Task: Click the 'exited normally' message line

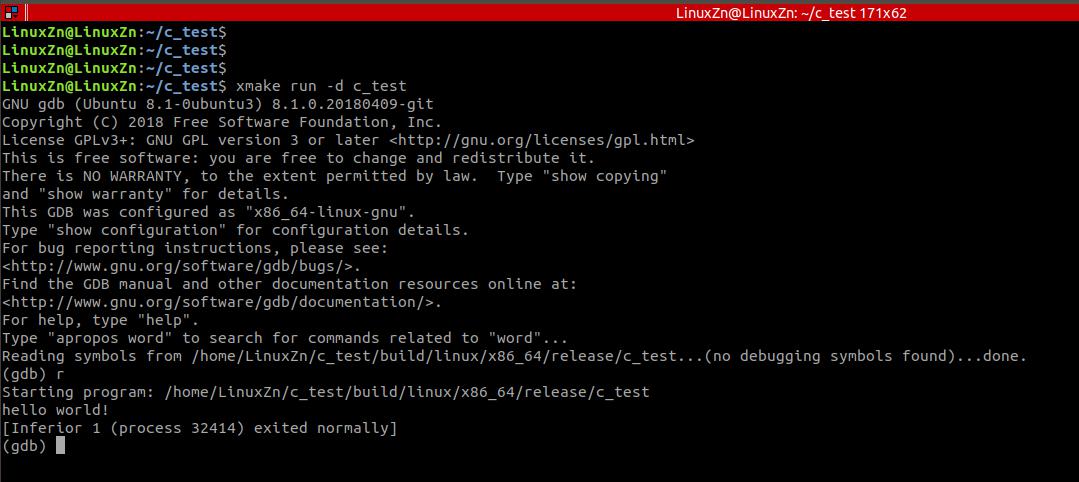Action: (x=200, y=428)
